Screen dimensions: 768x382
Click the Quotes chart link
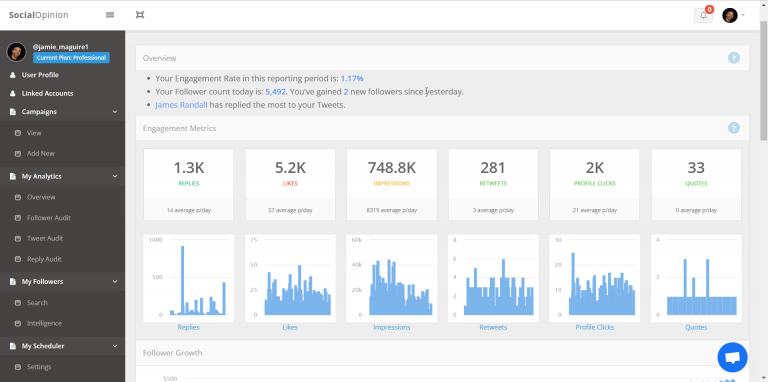tap(696, 327)
